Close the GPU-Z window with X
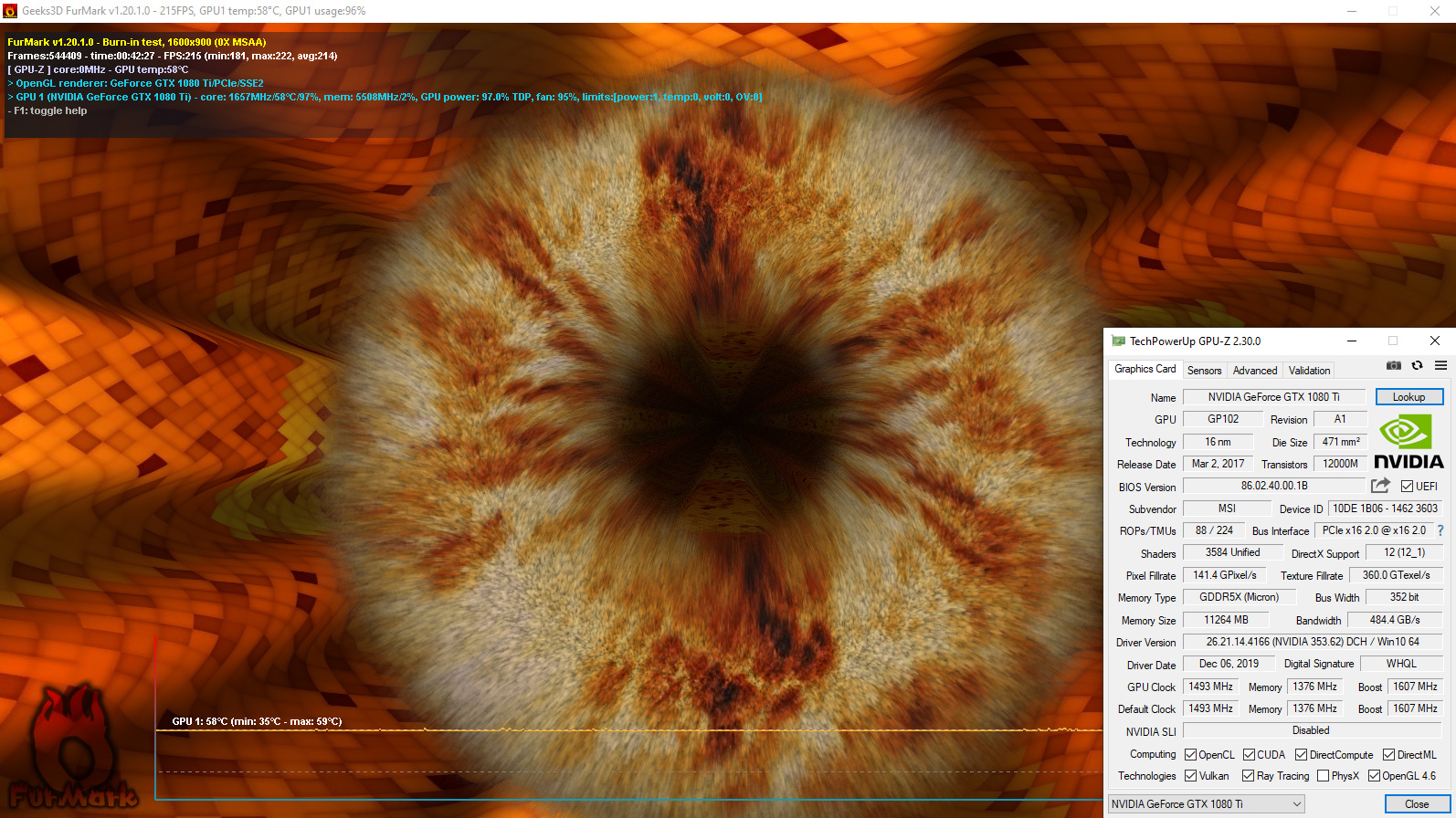This screenshot has height=818, width=1456. [x=1435, y=341]
